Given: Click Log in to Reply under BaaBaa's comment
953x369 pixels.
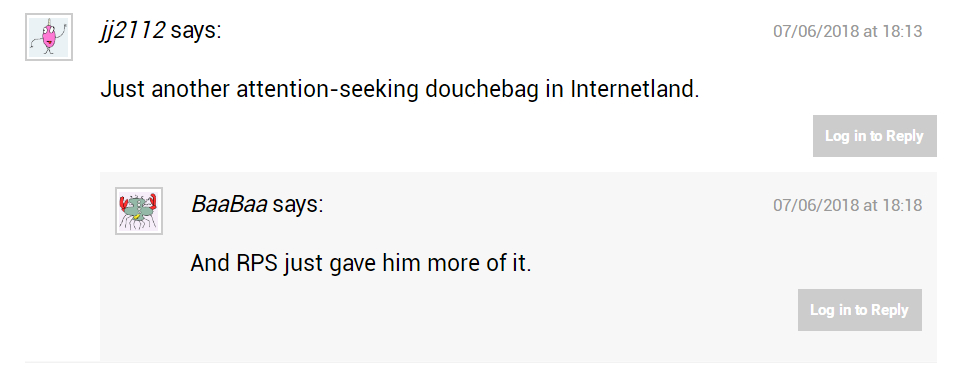Looking at the screenshot, I should pyautogui.click(x=859, y=310).
